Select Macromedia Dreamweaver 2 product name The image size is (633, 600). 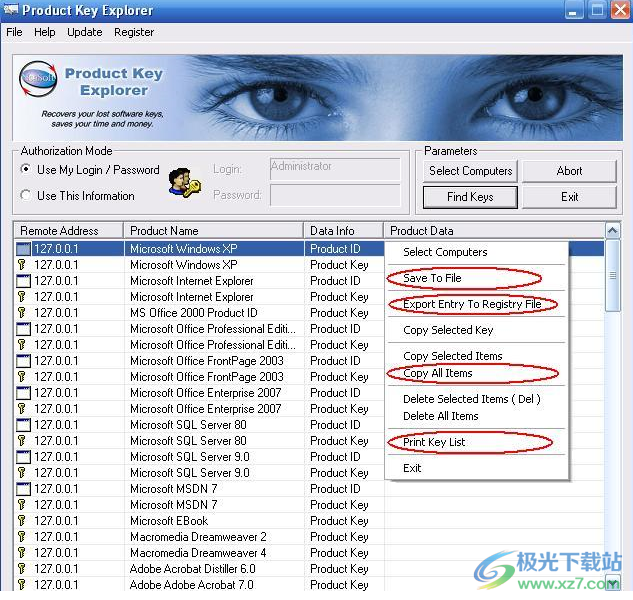198,537
